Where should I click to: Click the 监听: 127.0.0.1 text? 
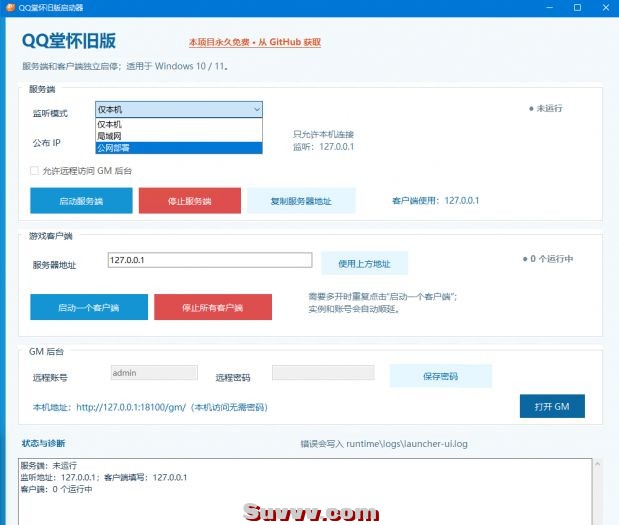point(323,147)
